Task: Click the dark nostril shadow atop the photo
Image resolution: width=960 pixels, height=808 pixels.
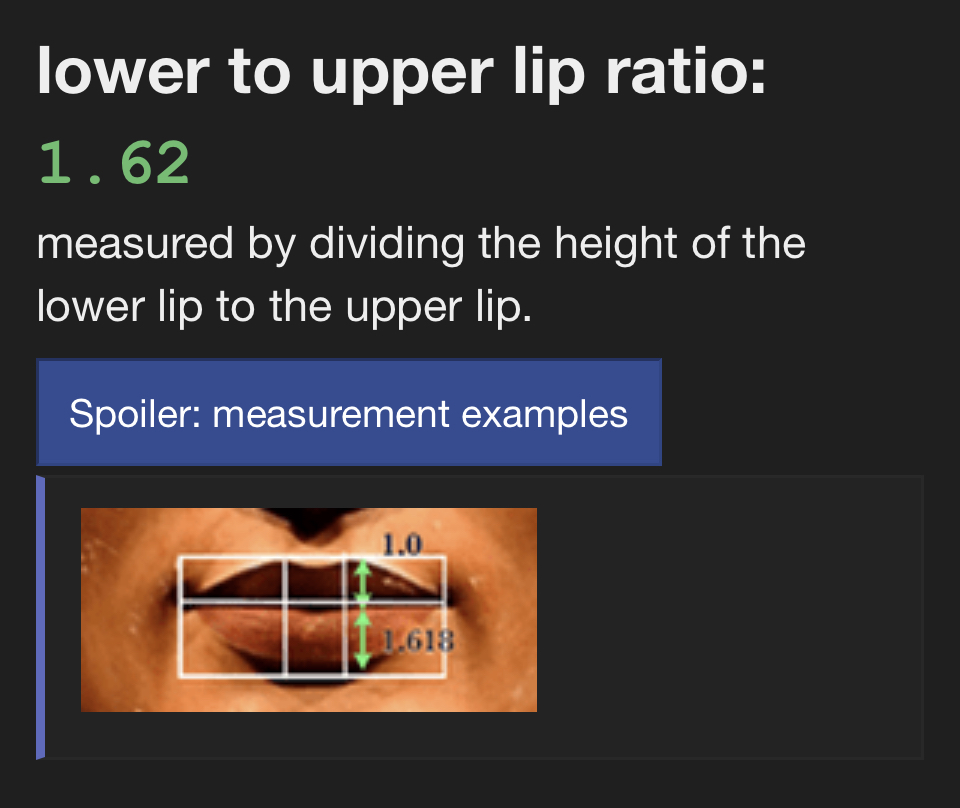Action: click(310, 520)
